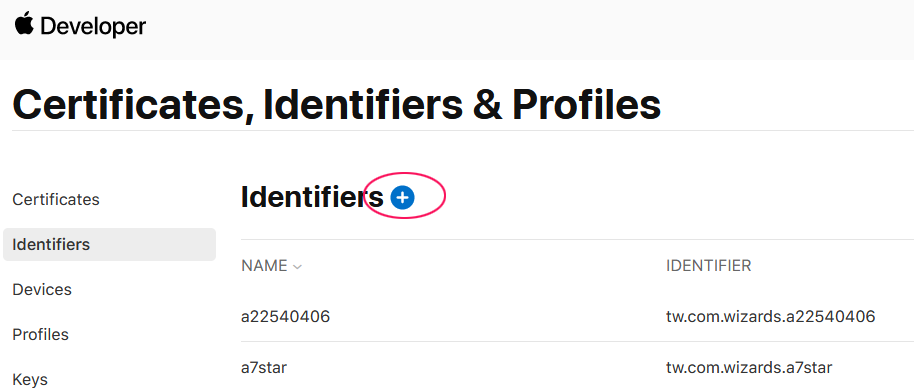Go to Devices in the sidebar
Screen dimensions: 914x389
coord(42,289)
